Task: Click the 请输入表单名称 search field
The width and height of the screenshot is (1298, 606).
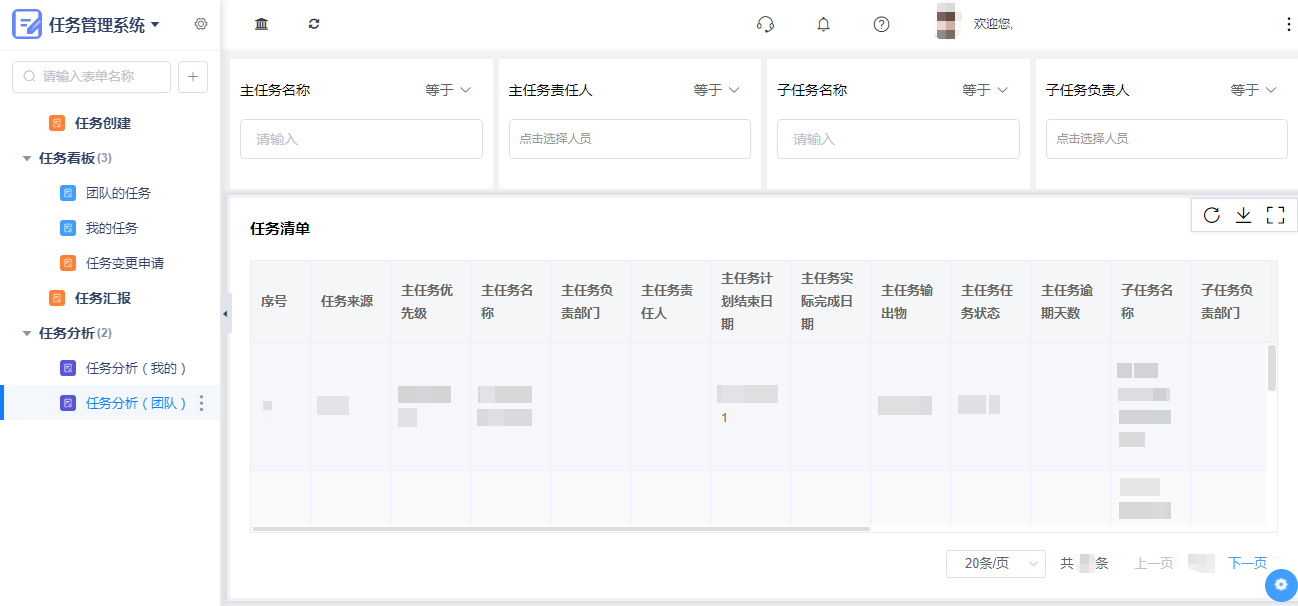Action: [x=91, y=76]
